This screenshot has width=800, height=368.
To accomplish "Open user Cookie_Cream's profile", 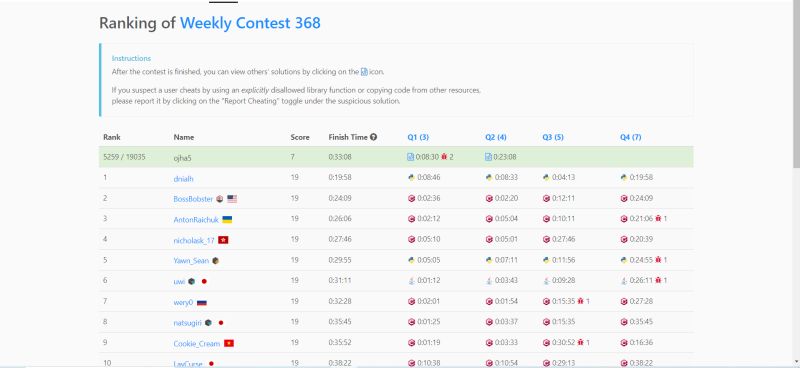I will point(196,344).
